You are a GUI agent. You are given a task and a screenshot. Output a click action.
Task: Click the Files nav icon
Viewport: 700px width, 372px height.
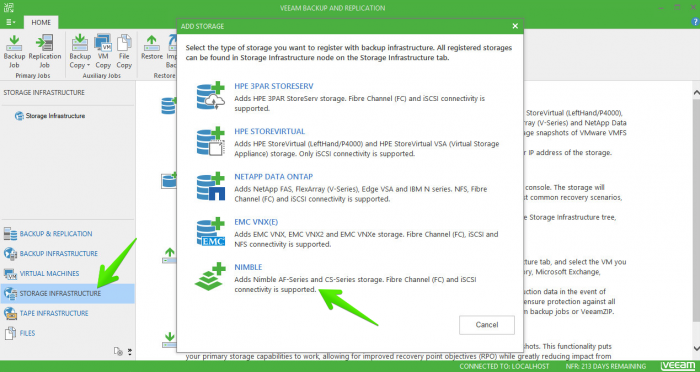pos(10,333)
